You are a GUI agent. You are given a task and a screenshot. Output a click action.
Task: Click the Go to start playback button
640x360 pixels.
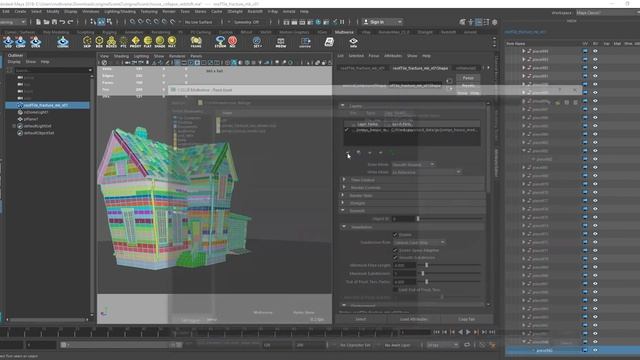click(x=436, y=332)
